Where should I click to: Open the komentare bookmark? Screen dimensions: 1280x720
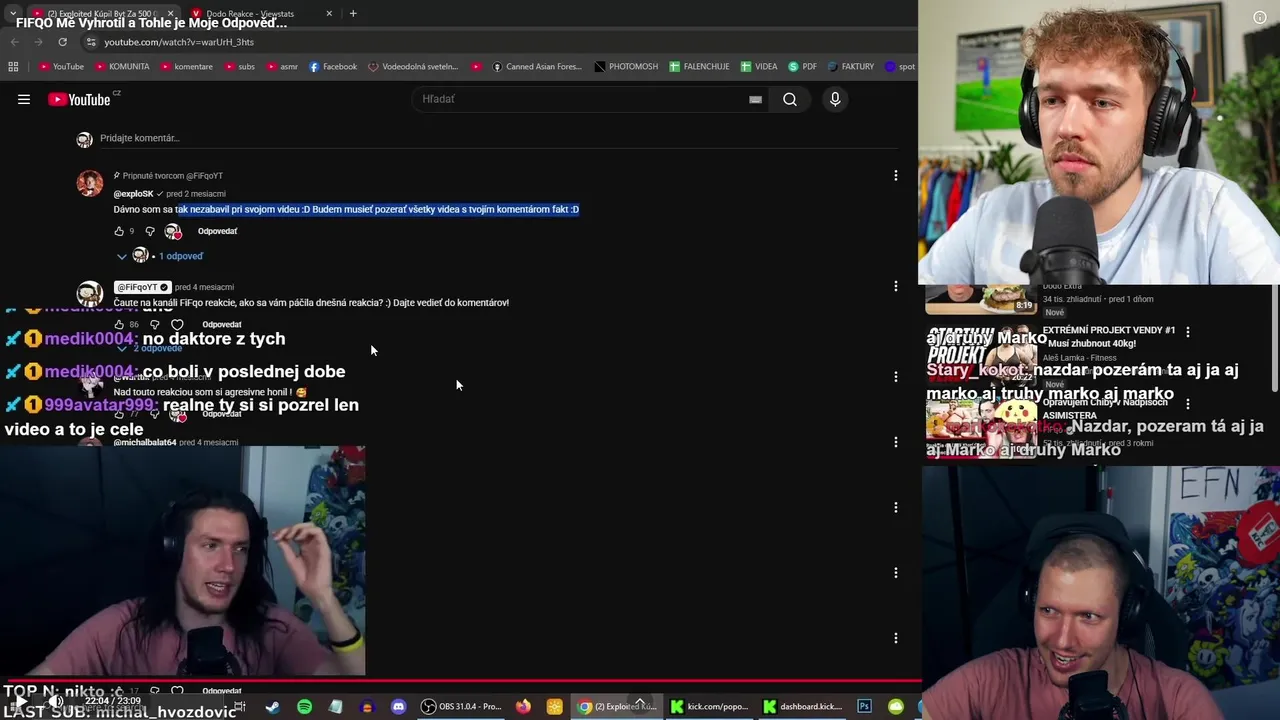click(186, 66)
